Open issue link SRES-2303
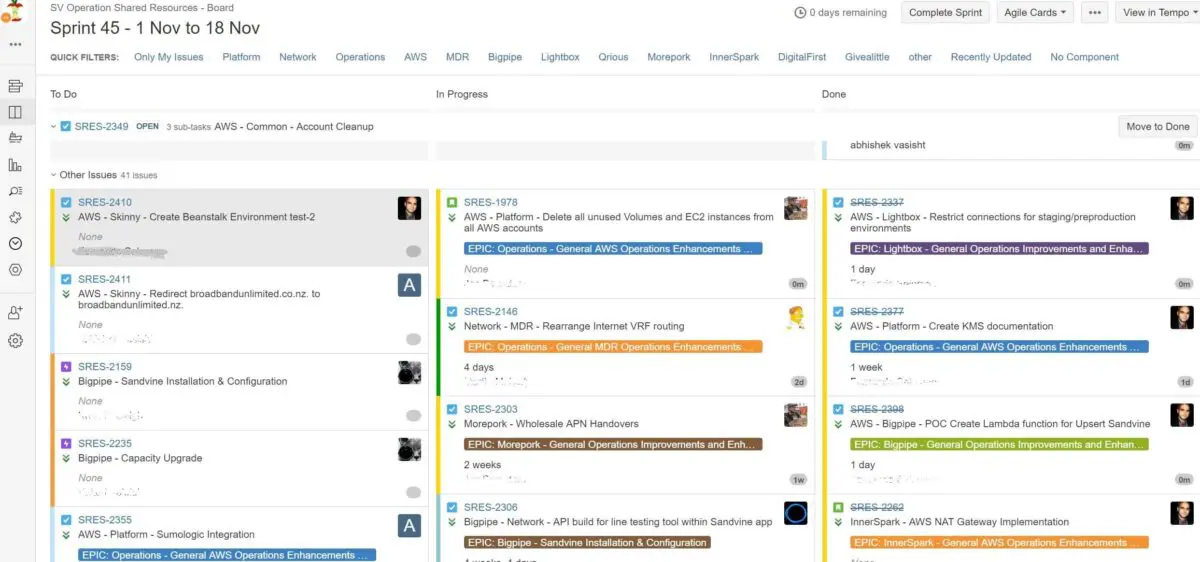Viewport: 1200px width, 562px height. 491,409
